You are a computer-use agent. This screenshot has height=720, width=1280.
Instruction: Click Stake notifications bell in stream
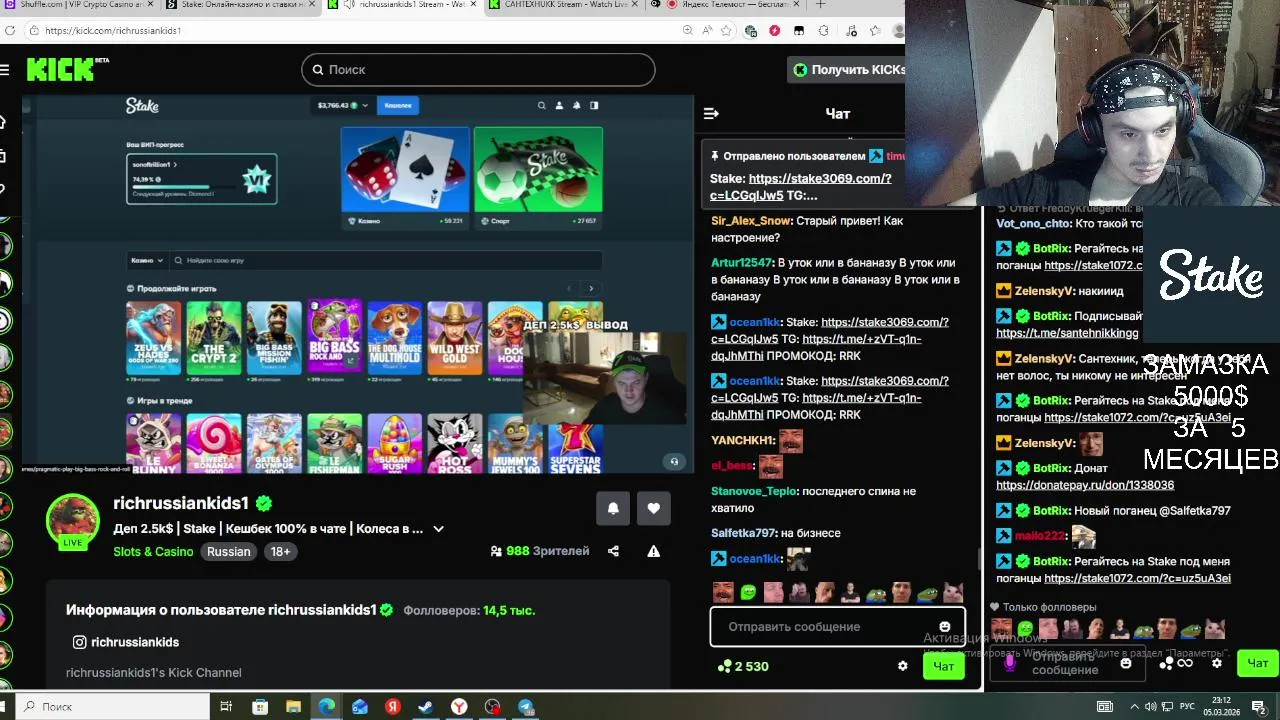[576, 105]
